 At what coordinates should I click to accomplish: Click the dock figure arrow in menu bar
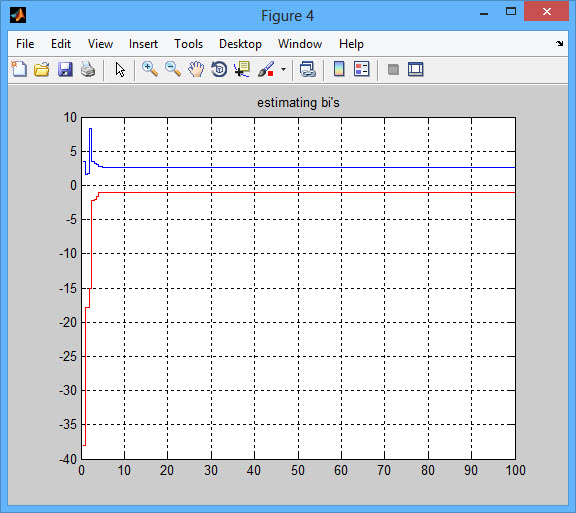click(x=559, y=43)
